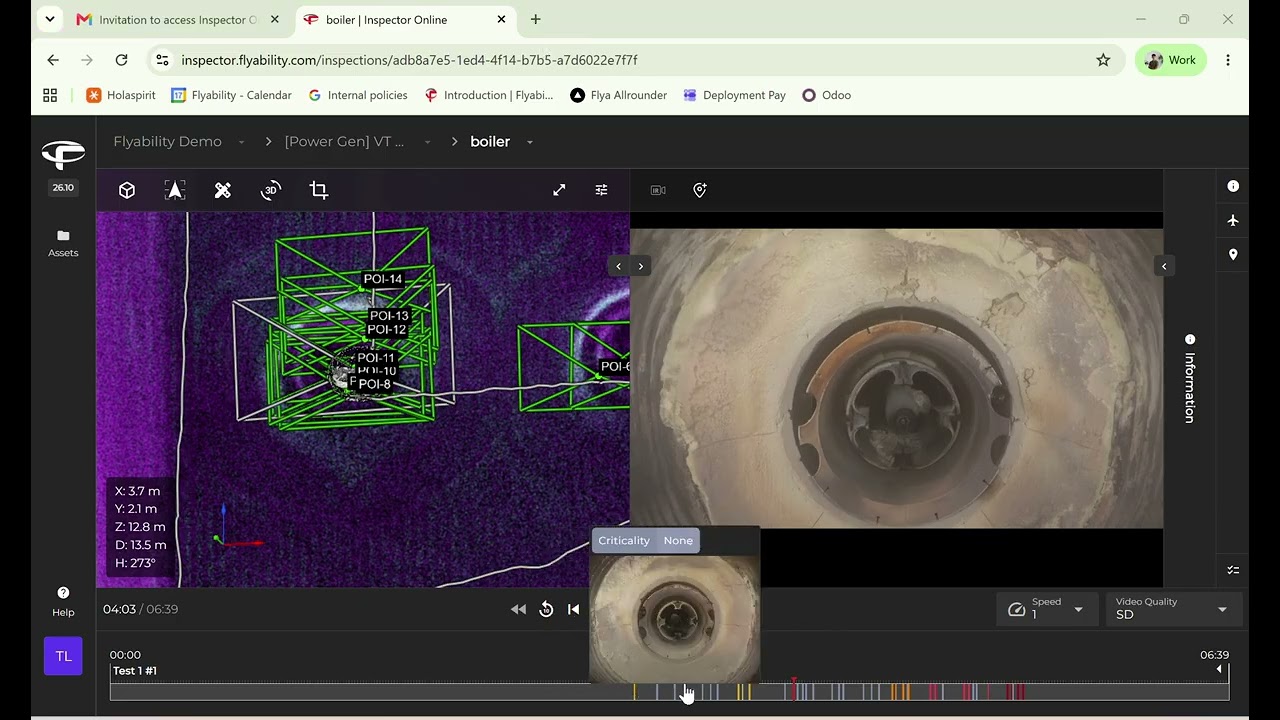Open the info panel icon in right sidebar
The height and width of the screenshot is (720, 1280).
tap(1233, 186)
